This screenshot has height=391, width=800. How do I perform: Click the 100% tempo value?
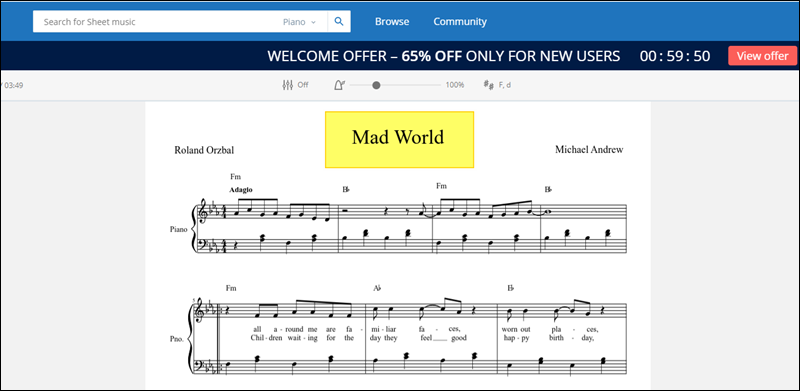click(455, 85)
